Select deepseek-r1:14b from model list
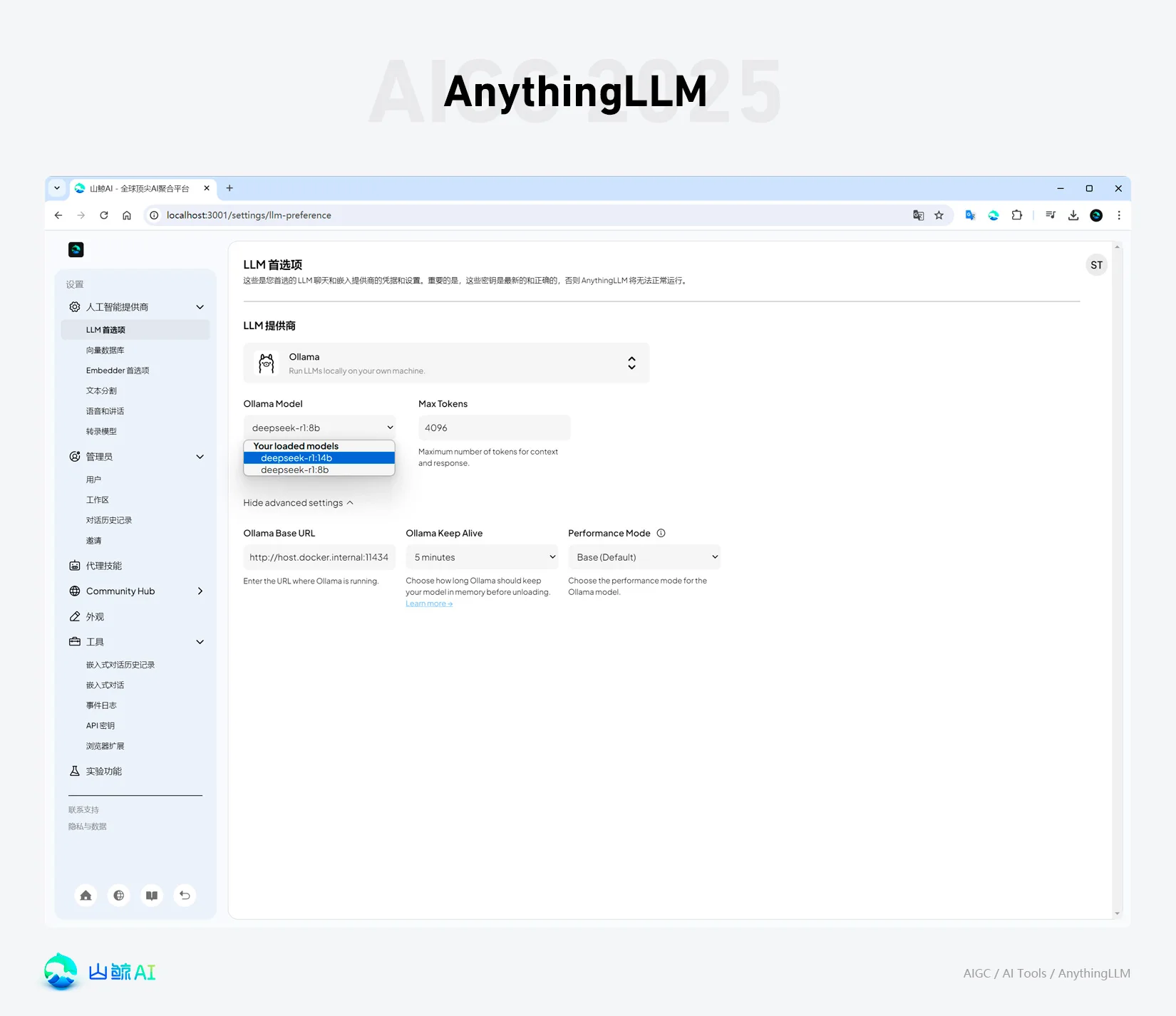This screenshot has width=1176, height=1016. [319, 458]
